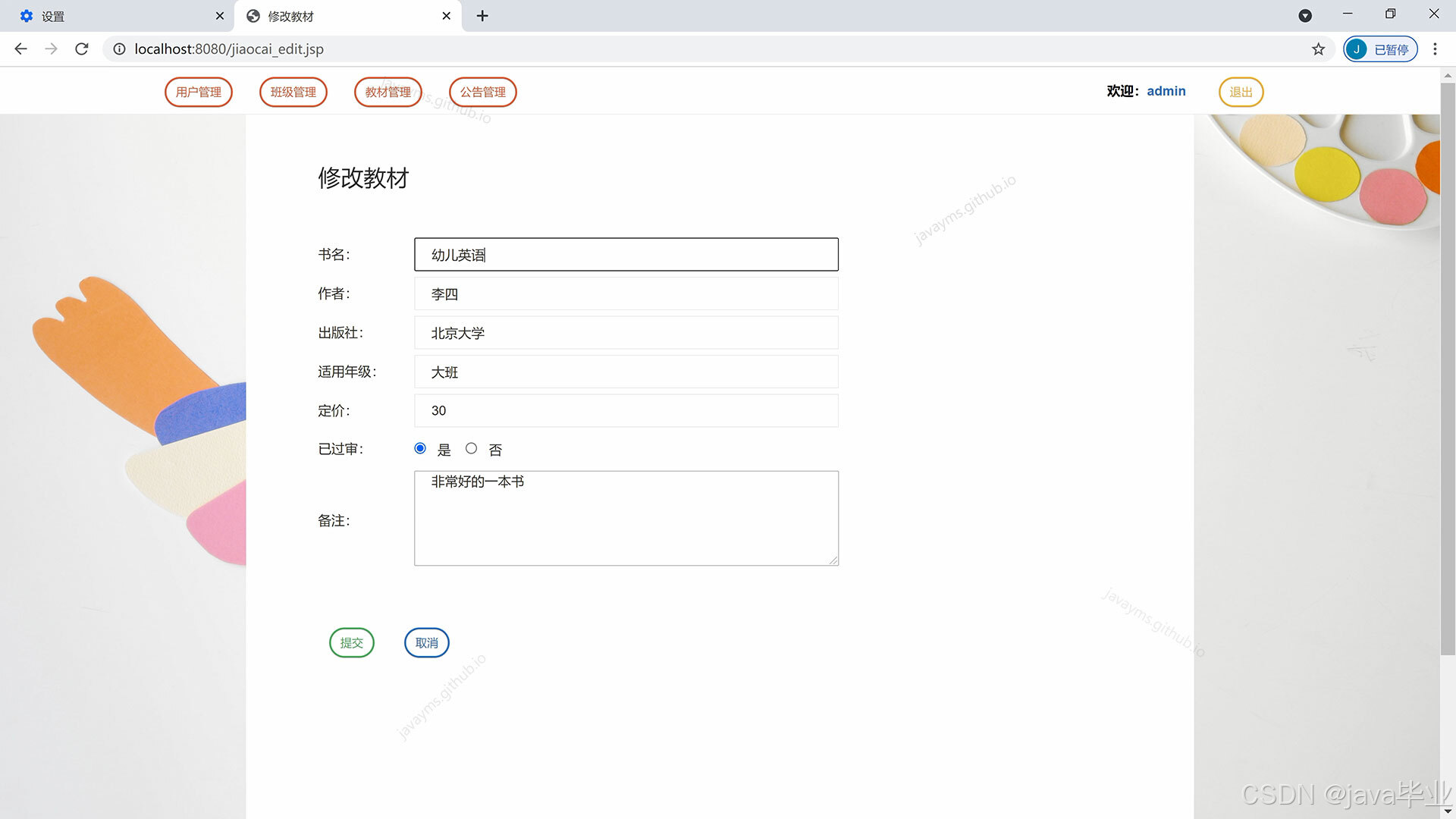
Task: Open the tab search dropdown arrow
Action: click(1305, 16)
